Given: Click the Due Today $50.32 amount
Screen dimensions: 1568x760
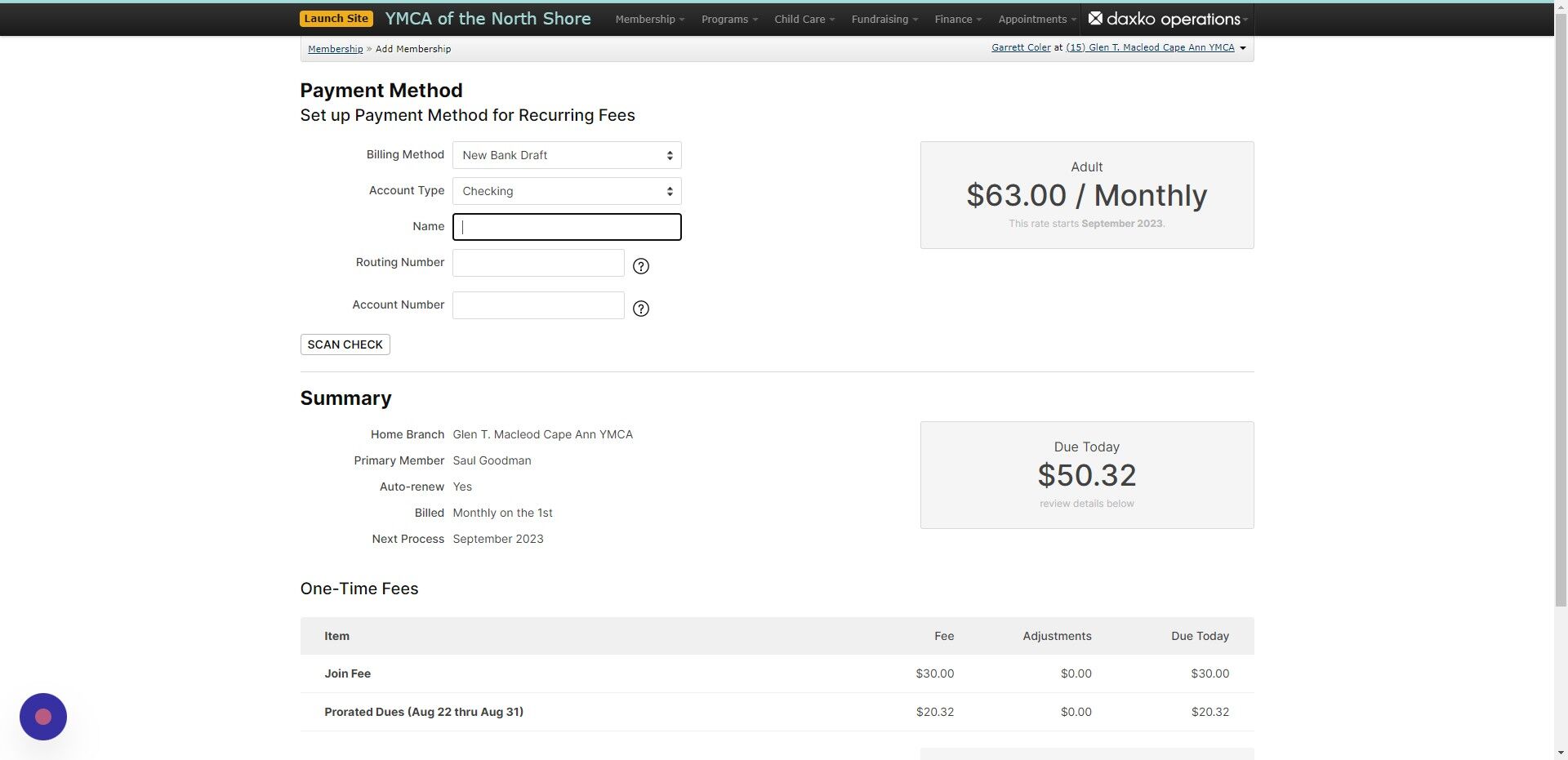Looking at the screenshot, I should (x=1086, y=475).
